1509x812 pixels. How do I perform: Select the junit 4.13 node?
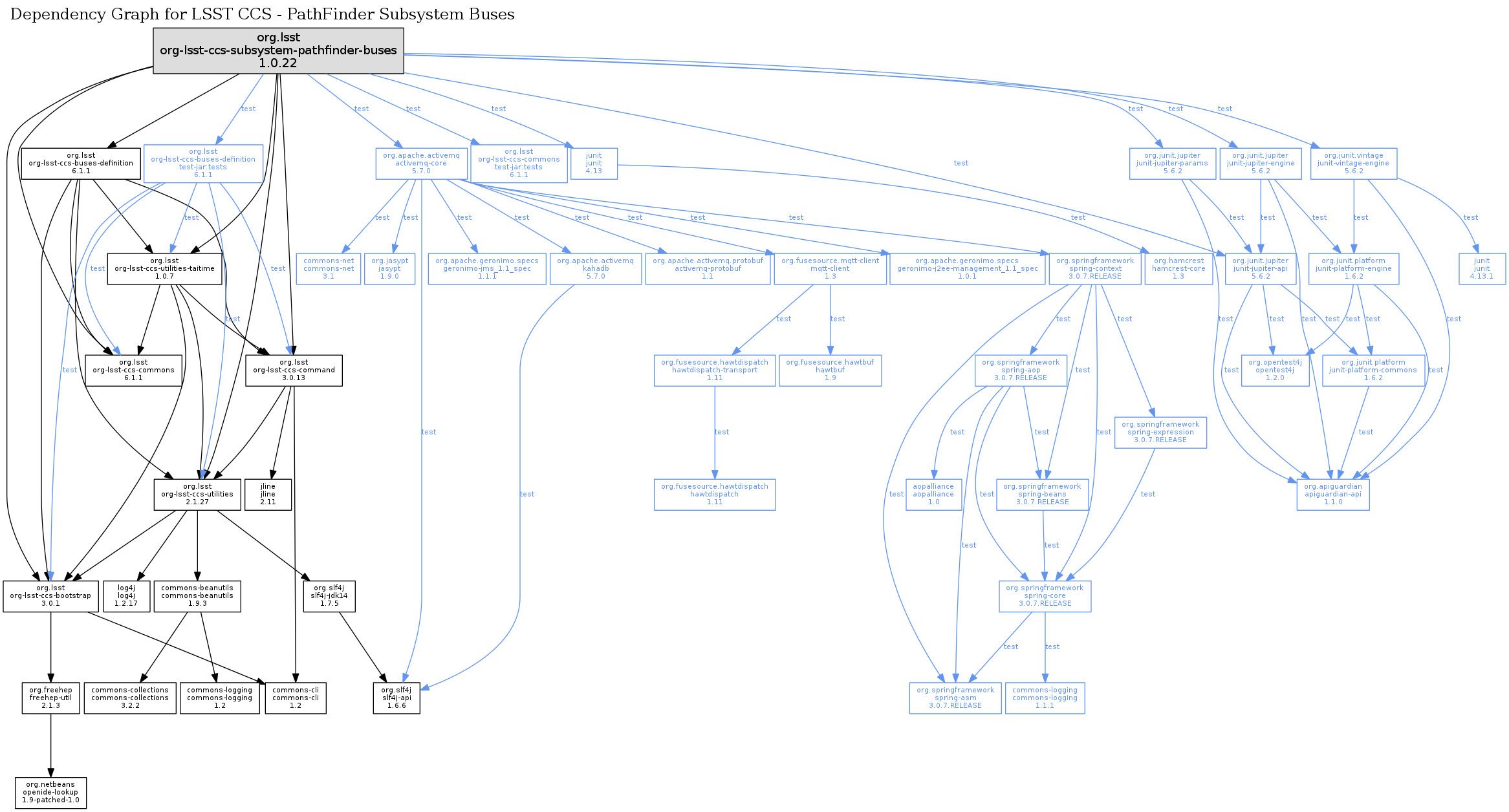(594, 164)
